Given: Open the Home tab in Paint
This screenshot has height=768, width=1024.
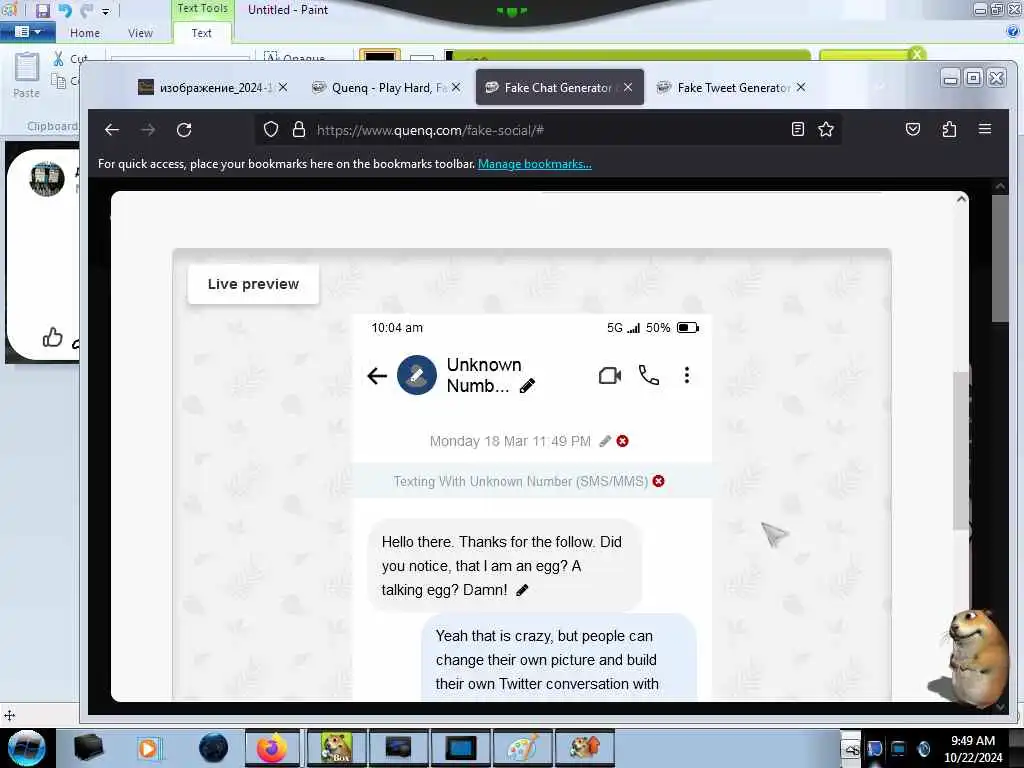Looking at the screenshot, I should (85, 33).
